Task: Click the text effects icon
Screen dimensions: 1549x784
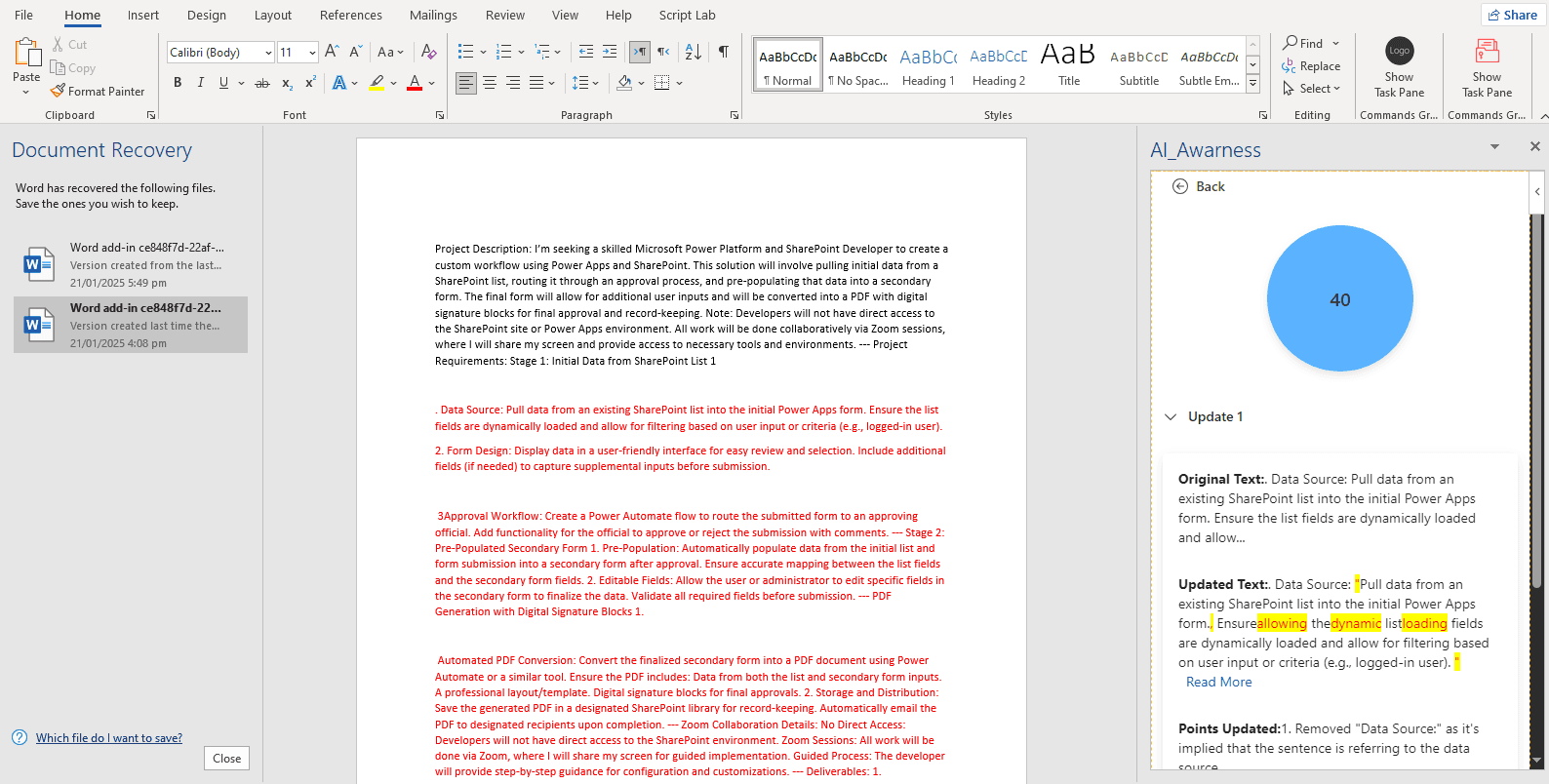Action: [339, 83]
